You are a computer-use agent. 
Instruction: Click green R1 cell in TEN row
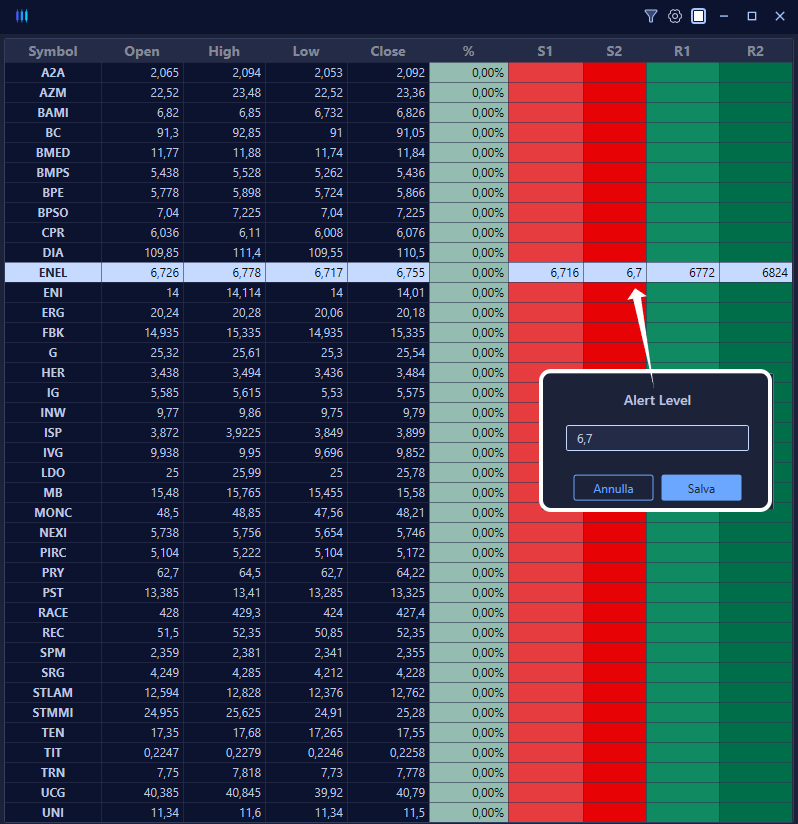(683, 733)
